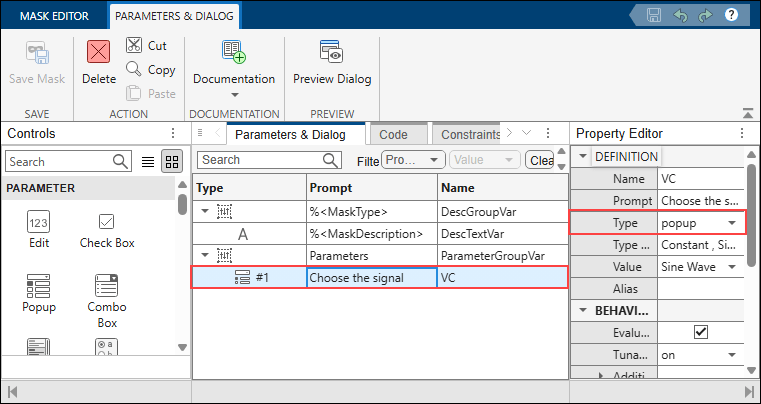Open the Value Sine Wave dropdown
761x404 pixels.
(701, 267)
